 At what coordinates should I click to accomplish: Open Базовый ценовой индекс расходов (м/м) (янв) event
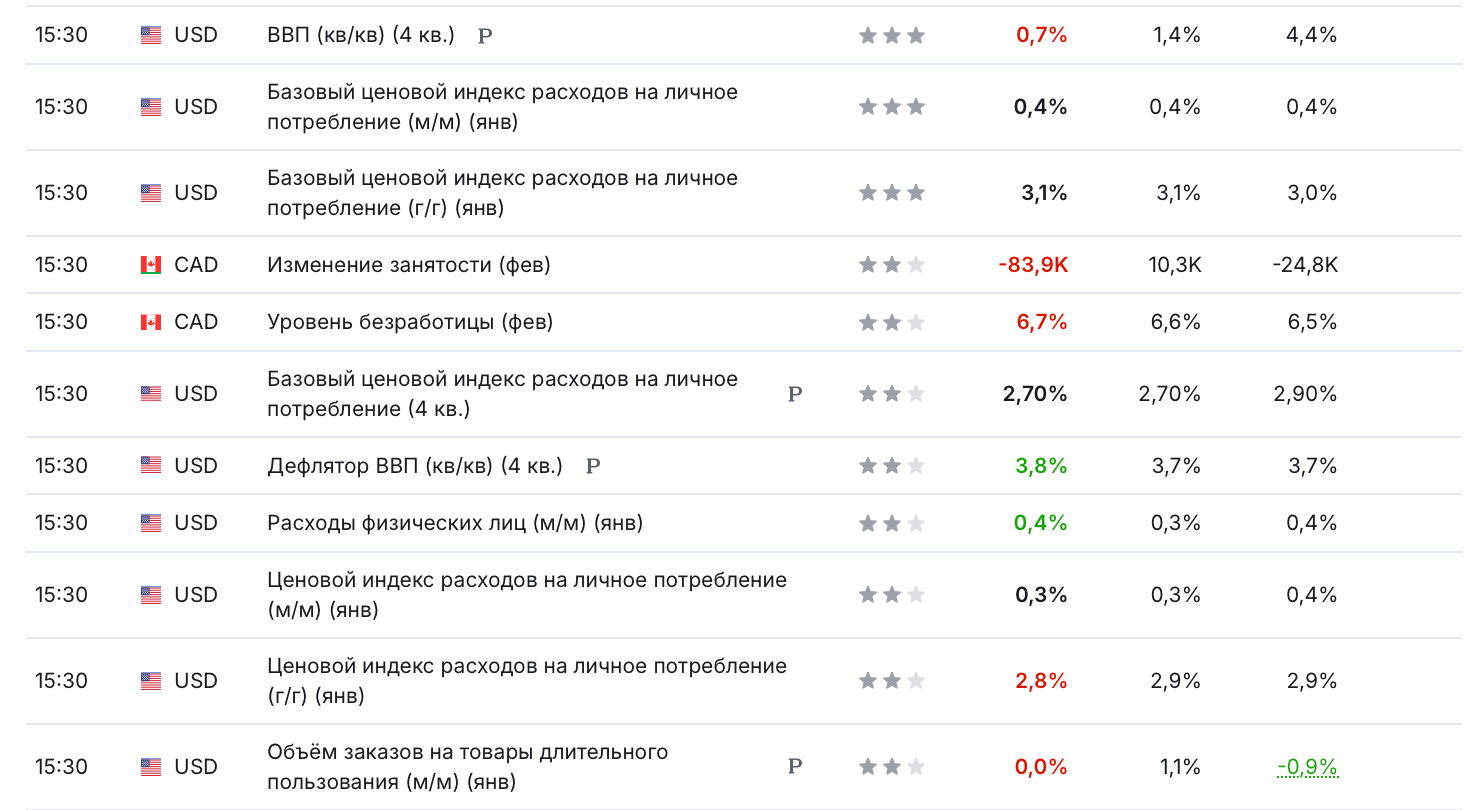(502, 107)
